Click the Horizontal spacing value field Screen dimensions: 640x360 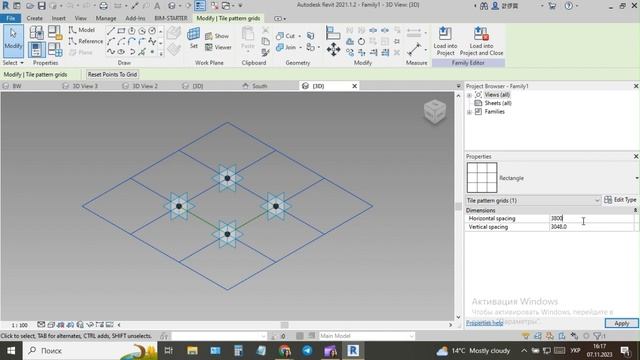(591, 218)
